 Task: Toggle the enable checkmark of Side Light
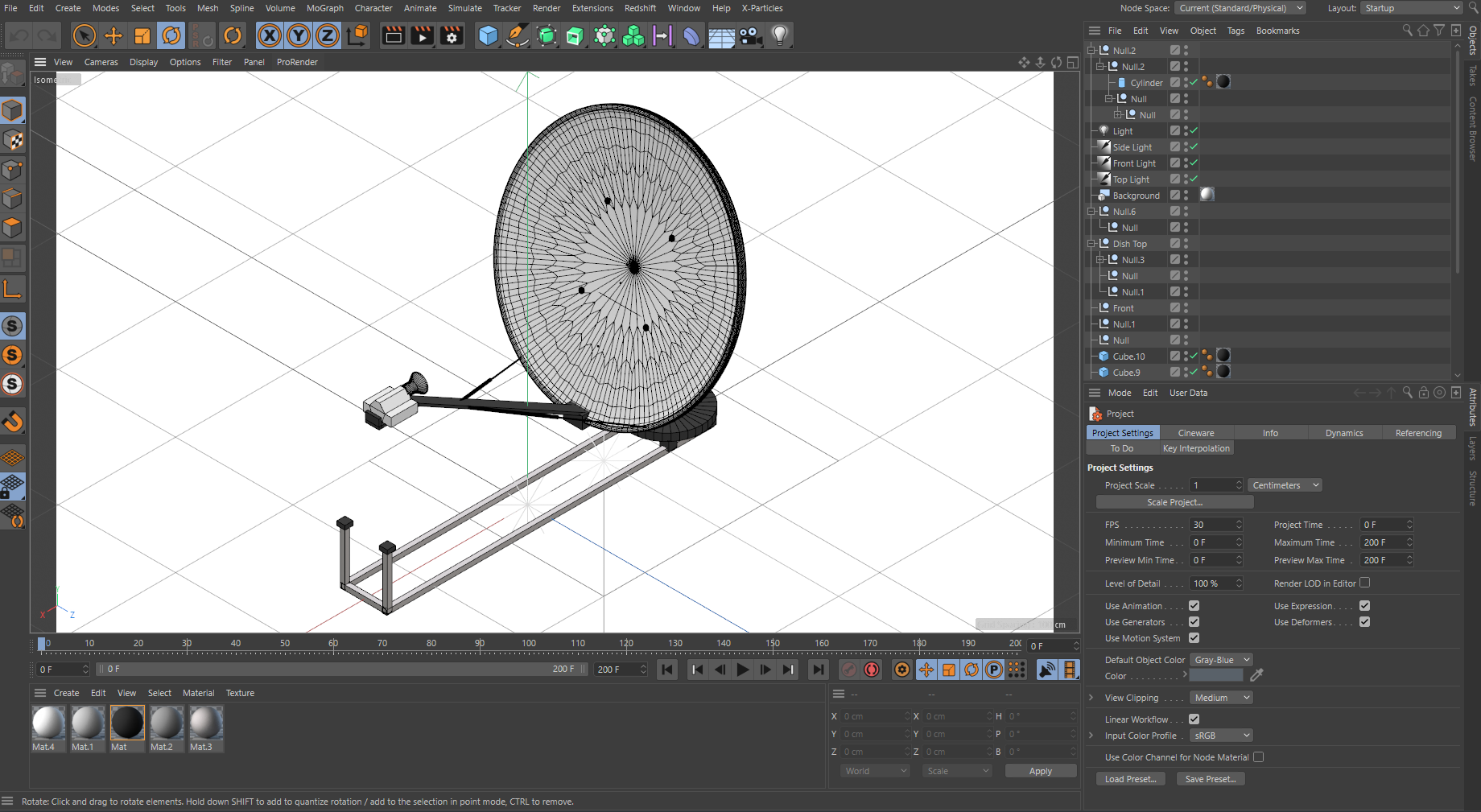point(1194,147)
